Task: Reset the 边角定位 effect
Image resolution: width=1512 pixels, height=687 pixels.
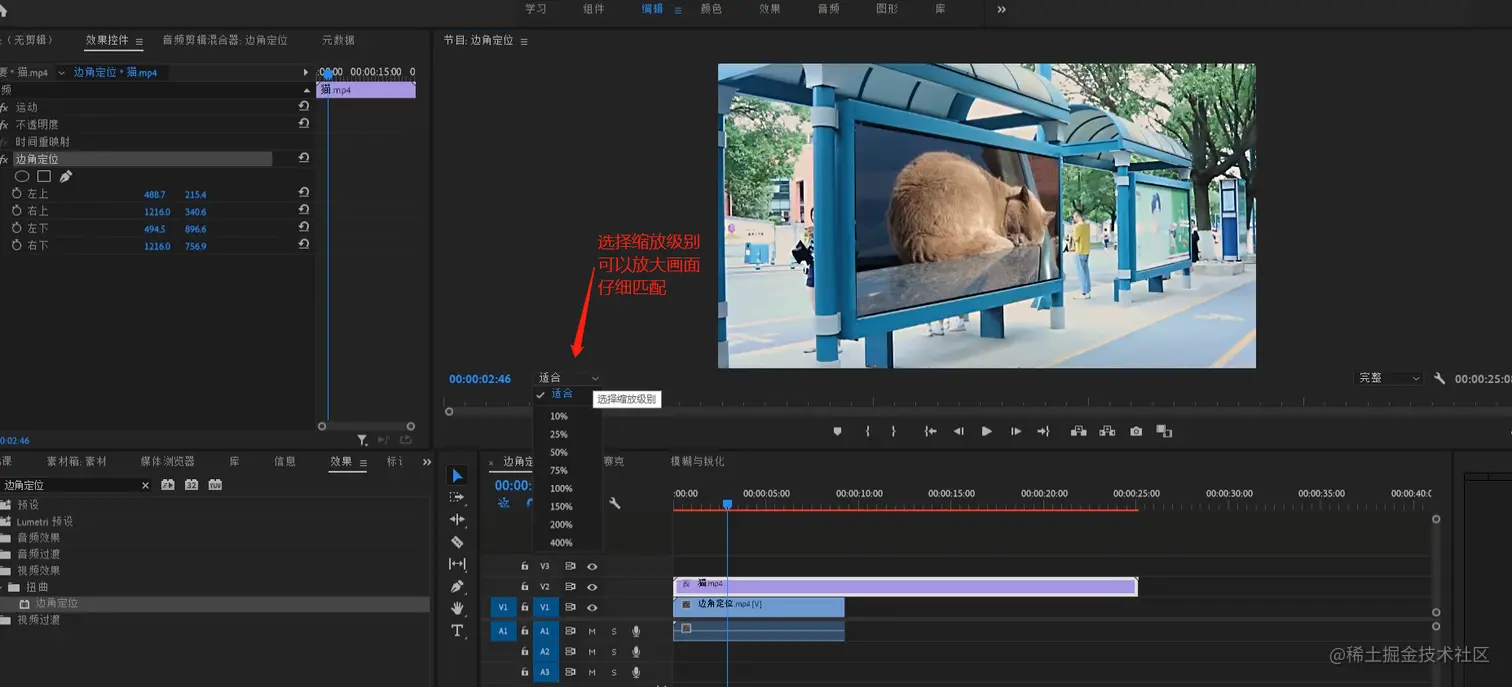Action: point(304,158)
